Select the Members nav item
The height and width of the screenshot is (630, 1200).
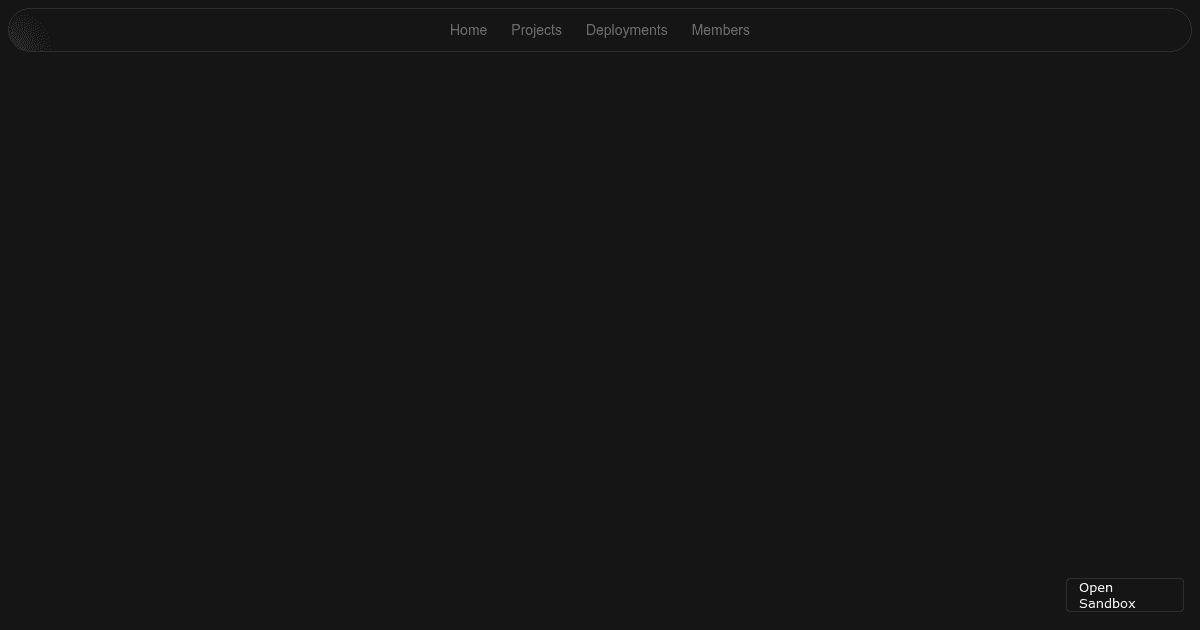coord(720,30)
